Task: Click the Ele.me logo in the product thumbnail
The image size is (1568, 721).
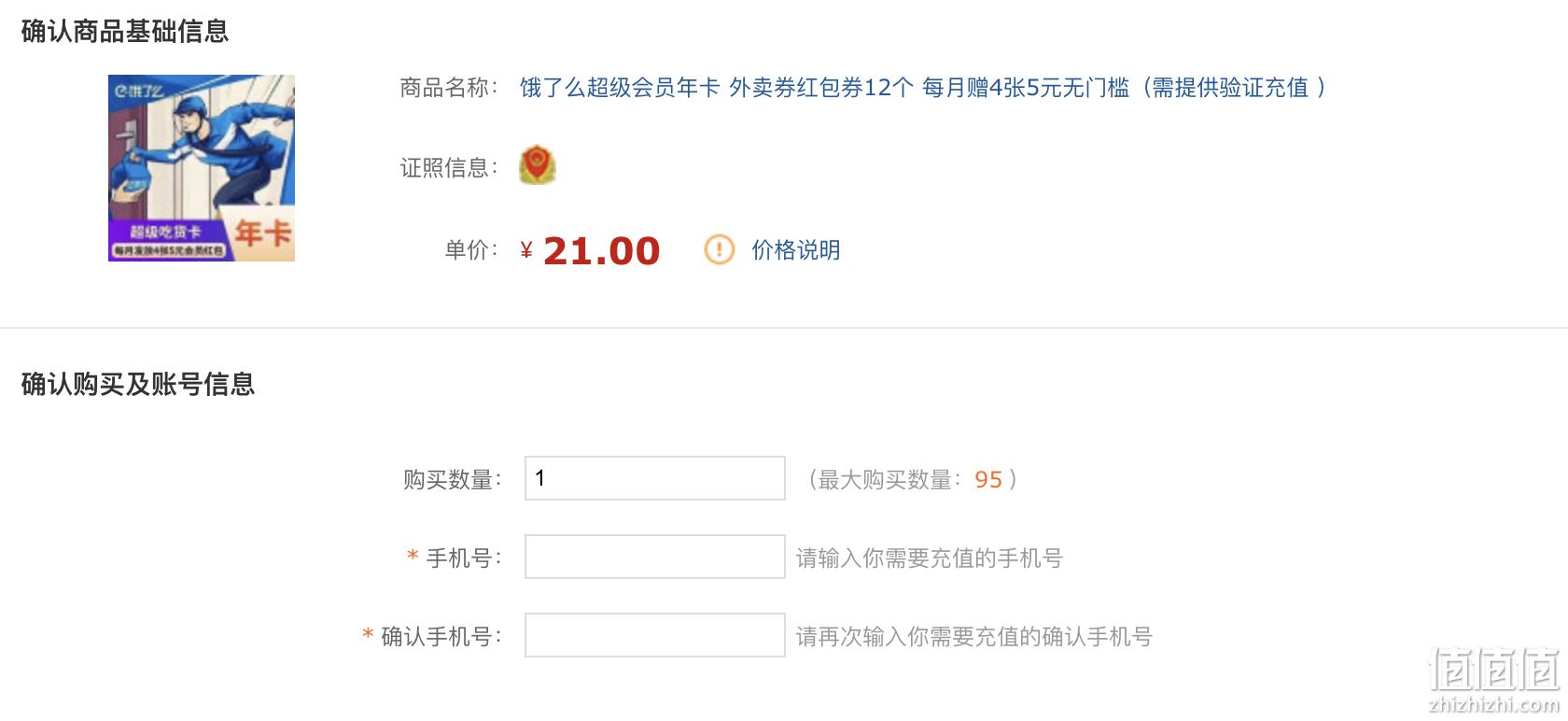Action: tap(139, 91)
